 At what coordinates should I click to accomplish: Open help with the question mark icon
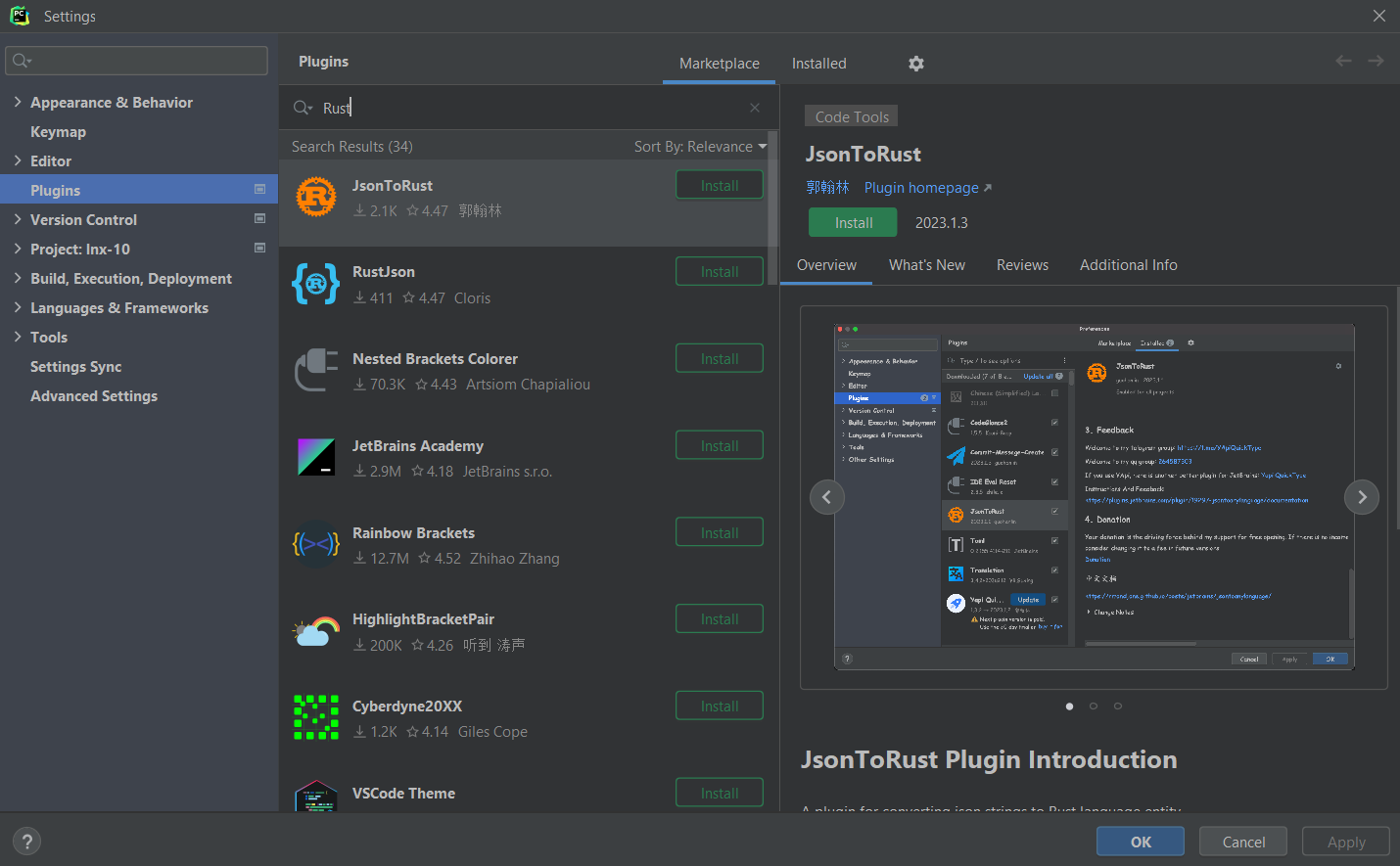click(27, 842)
